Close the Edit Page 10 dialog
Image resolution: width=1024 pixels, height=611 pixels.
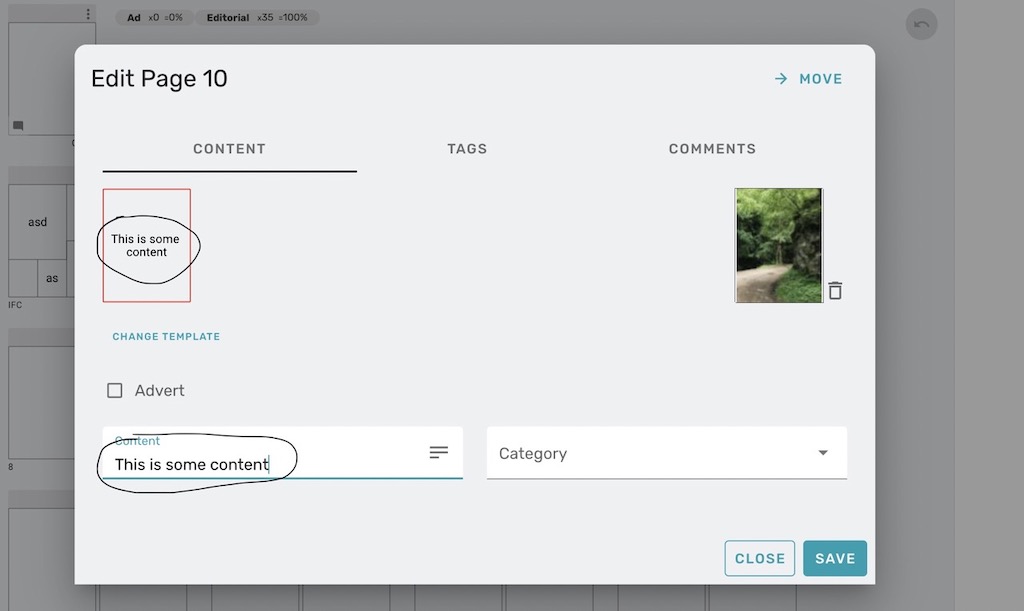[759, 558]
